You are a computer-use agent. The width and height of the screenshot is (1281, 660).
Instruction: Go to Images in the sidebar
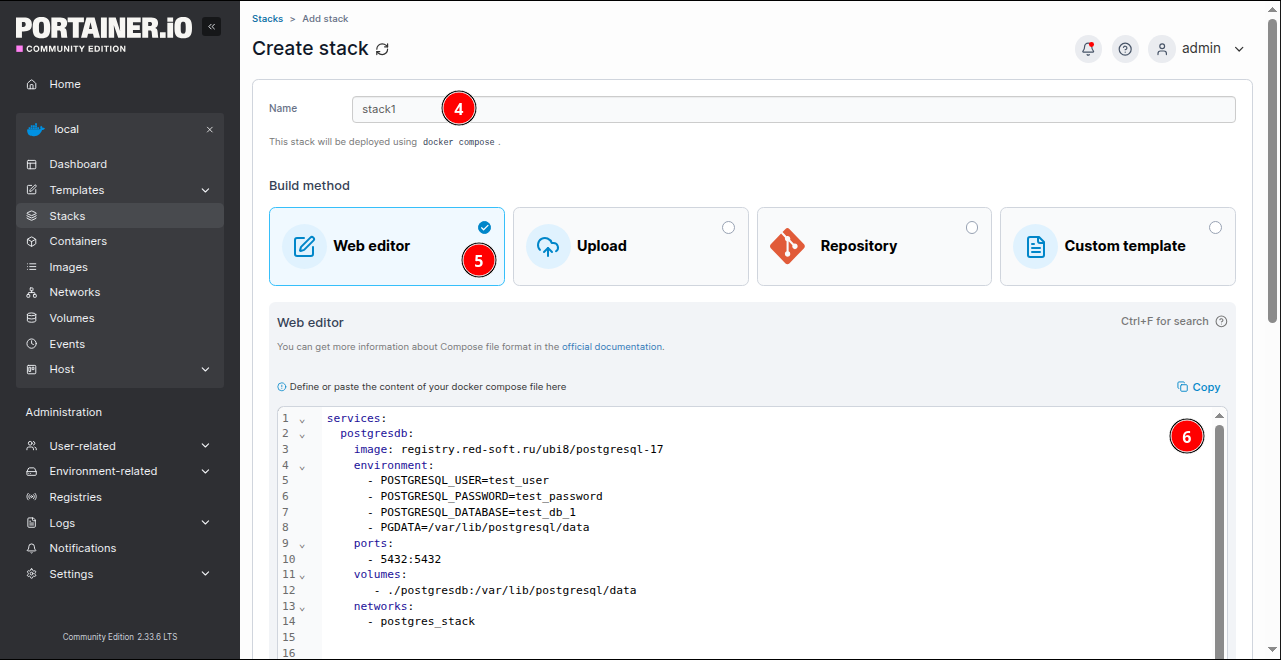coord(69,267)
